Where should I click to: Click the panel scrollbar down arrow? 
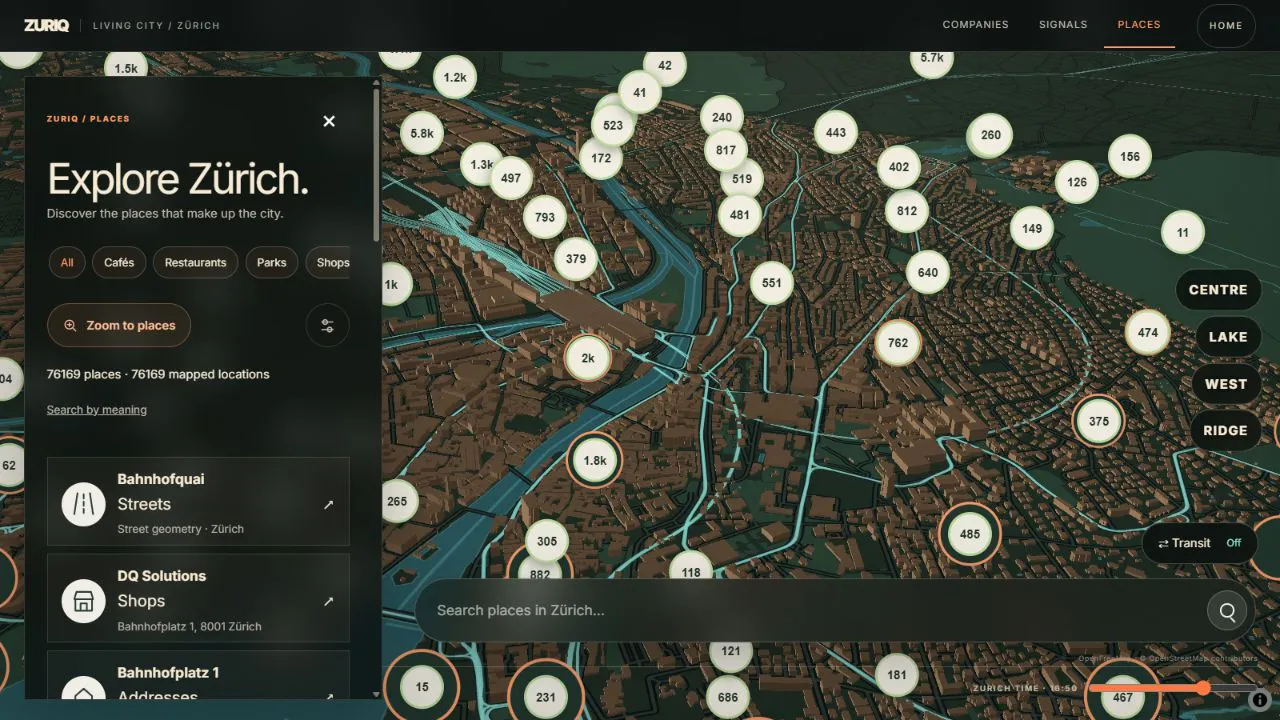click(x=376, y=694)
